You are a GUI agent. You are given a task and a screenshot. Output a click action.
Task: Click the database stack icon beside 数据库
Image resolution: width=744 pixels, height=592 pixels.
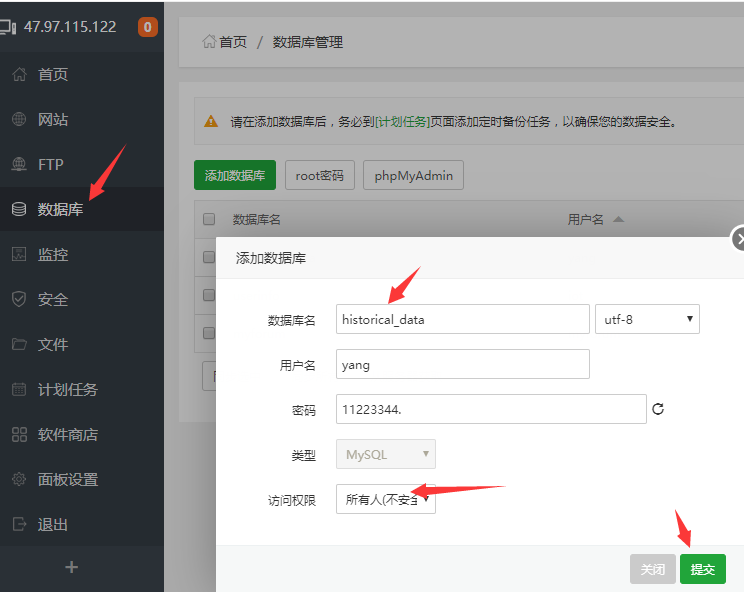19,209
